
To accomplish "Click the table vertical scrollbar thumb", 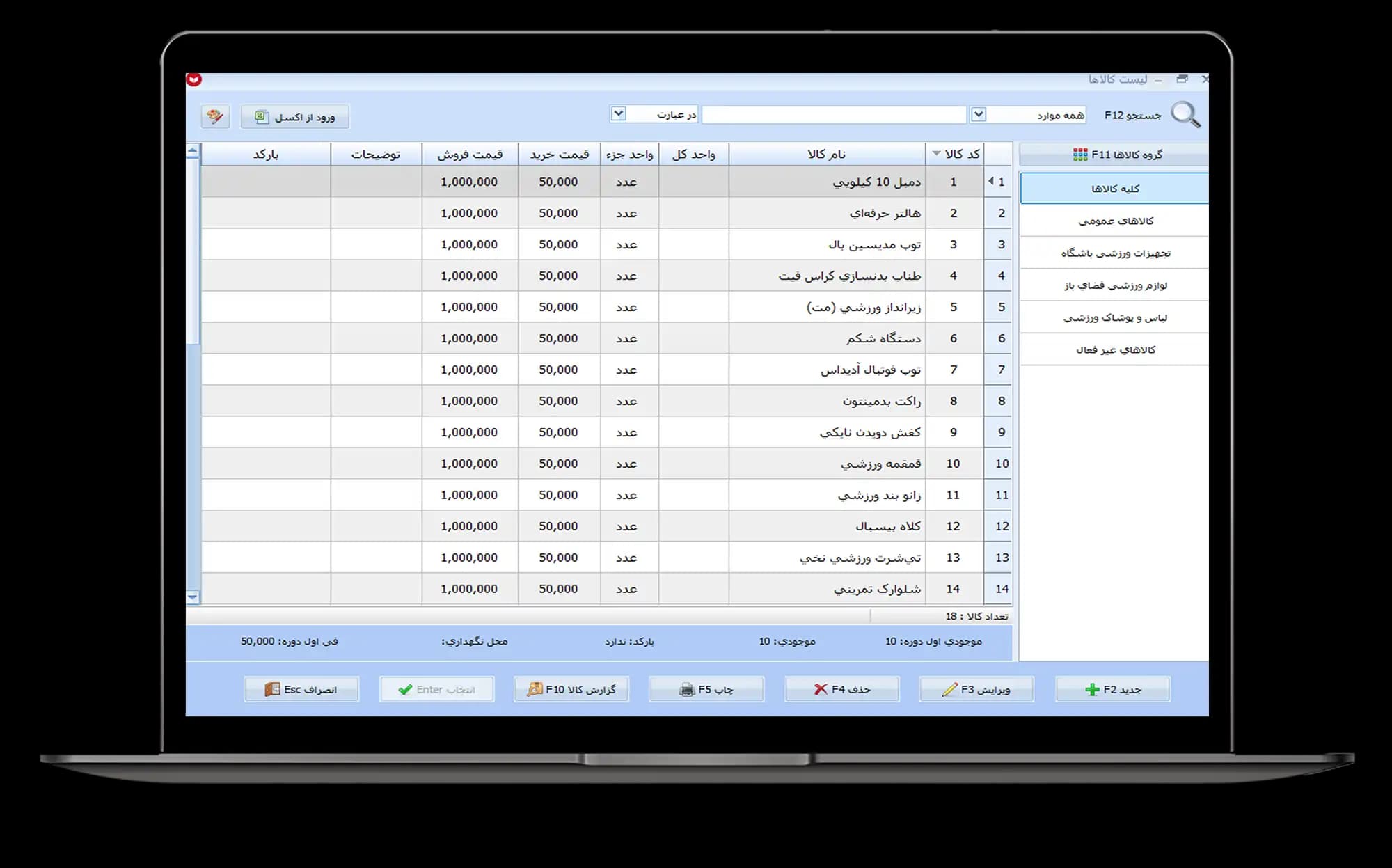I will pos(193,251).
